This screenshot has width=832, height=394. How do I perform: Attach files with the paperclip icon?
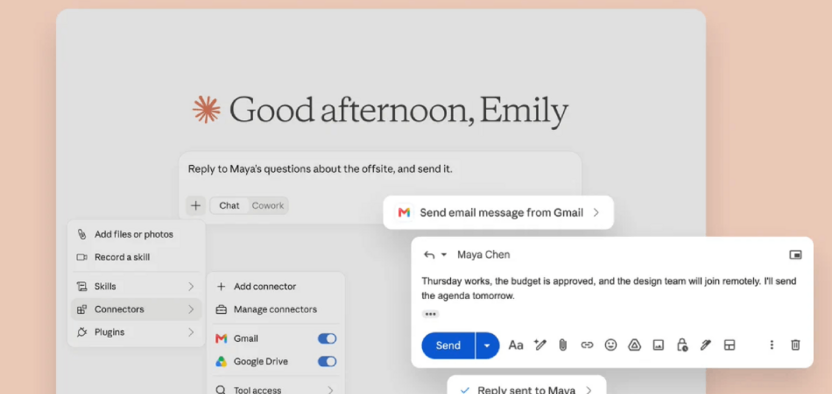(563, 345)
